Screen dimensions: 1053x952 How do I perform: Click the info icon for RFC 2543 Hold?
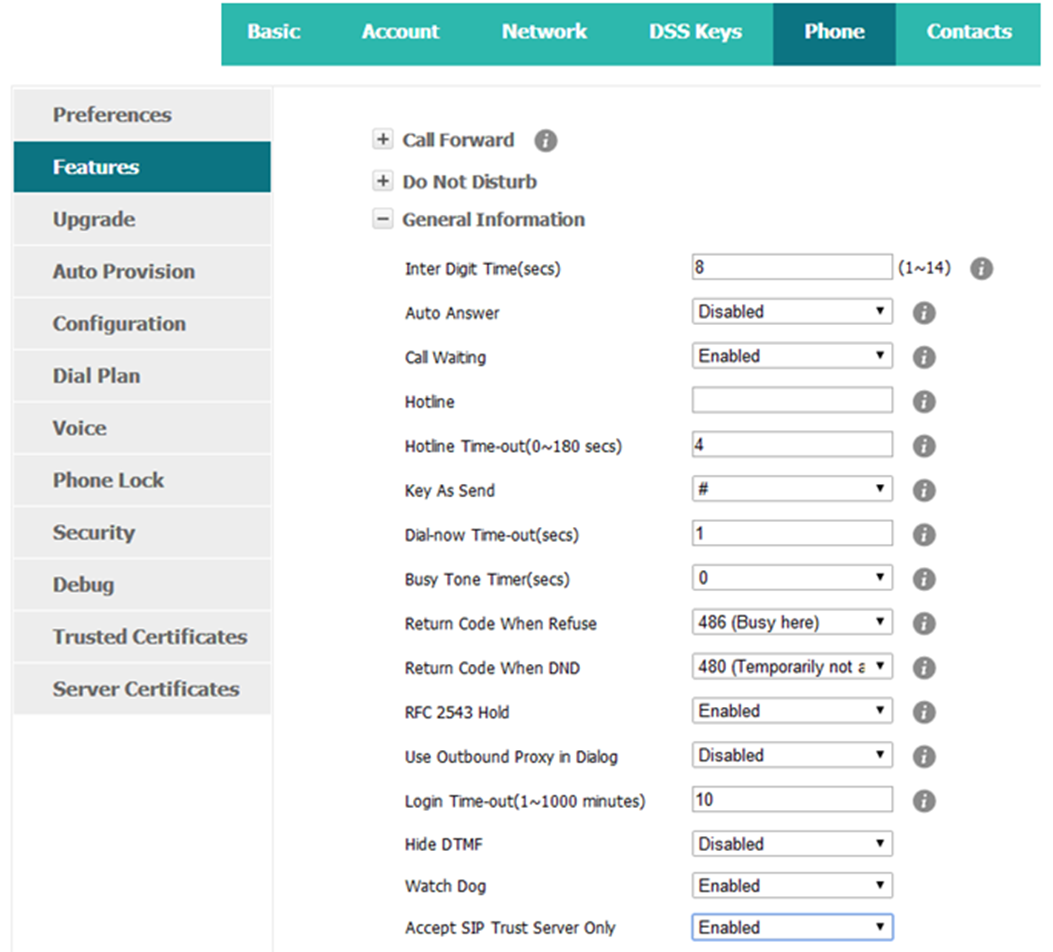click(x=924, y=712)
